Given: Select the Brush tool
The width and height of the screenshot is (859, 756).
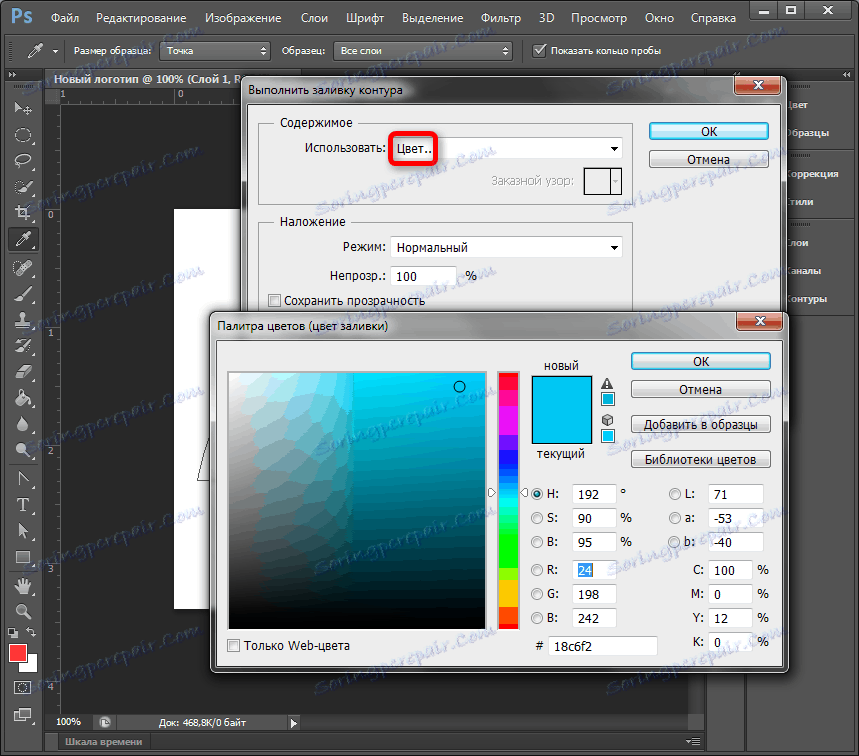Looking at the screenshot, I should [x=22, y=294].
